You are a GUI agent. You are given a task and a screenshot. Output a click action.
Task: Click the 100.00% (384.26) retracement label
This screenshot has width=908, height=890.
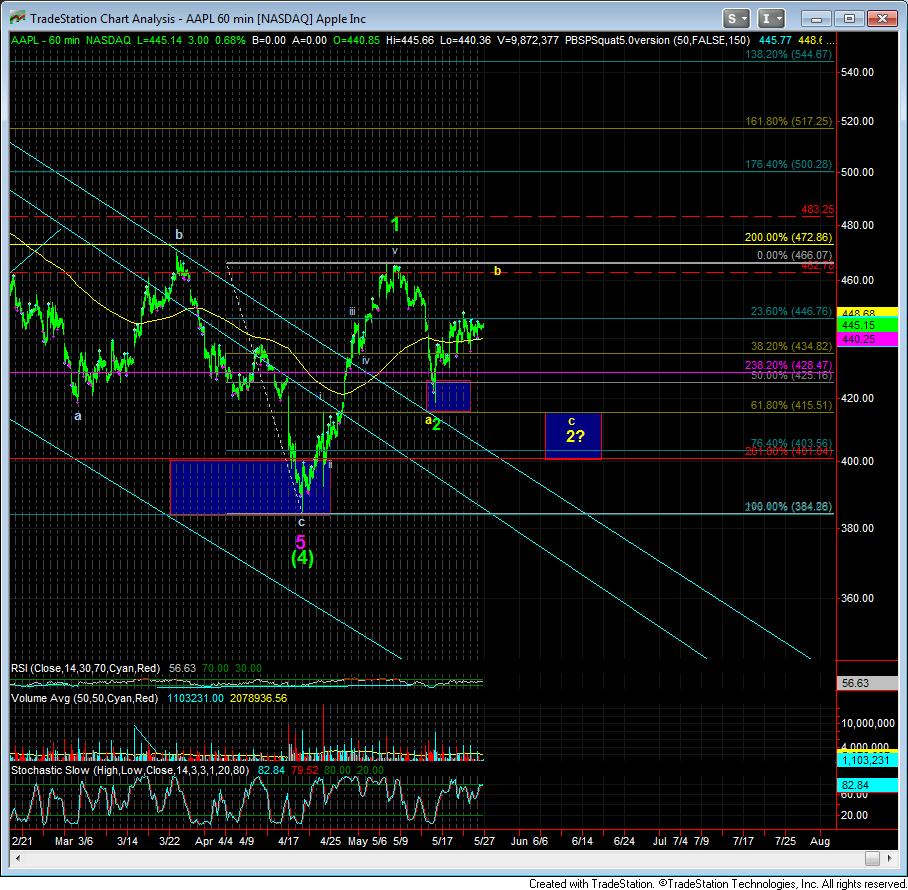pyautogui.click(x=789, y=507)
